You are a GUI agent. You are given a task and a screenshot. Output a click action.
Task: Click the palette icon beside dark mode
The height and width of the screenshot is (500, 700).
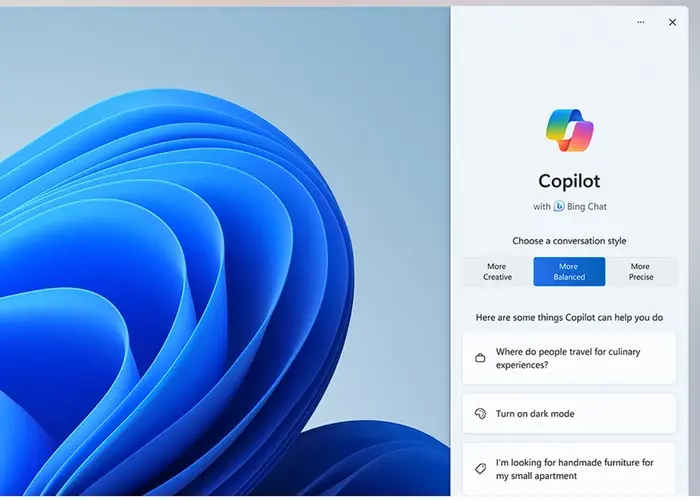coord(480,413)
